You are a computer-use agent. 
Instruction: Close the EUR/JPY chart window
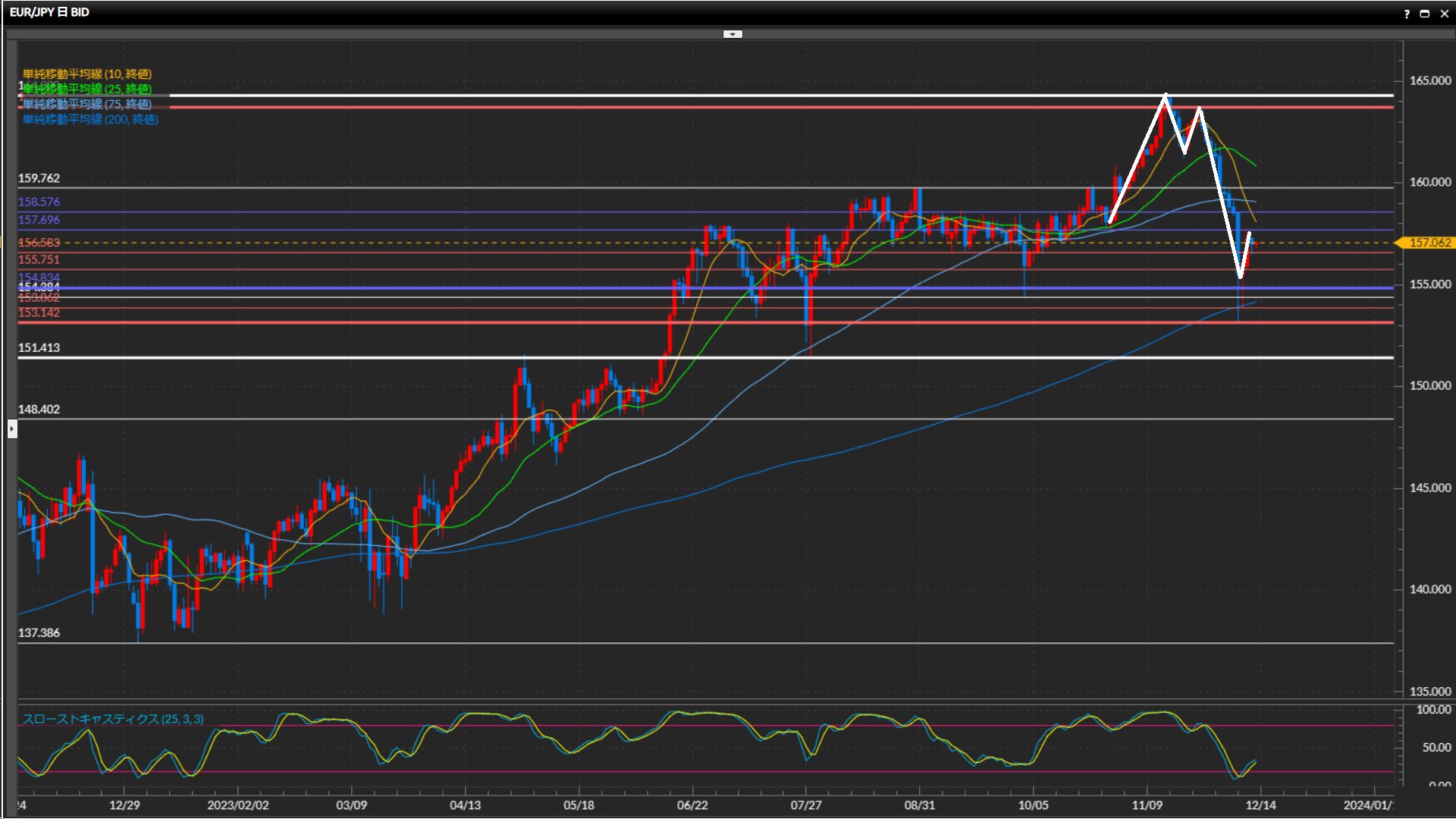click(1444, 14)
